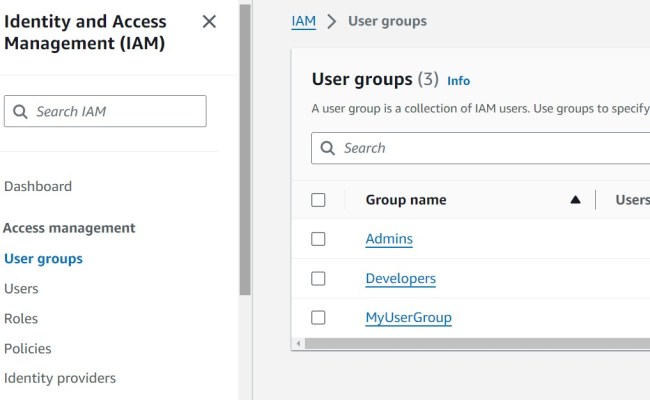Open Identity providers in the sidebar
650x400 pixels.
[60, 378]
